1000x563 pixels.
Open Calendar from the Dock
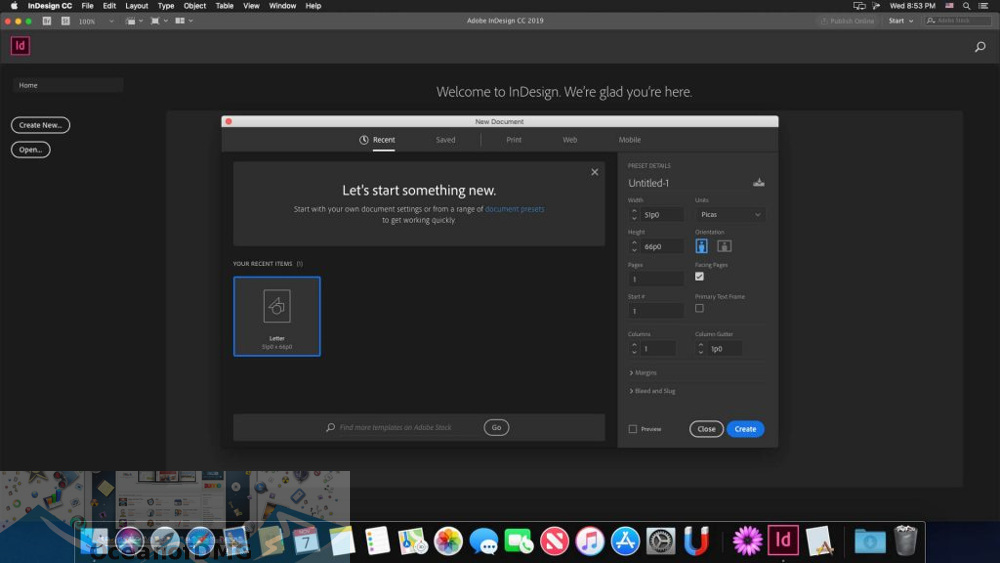[306, 541]
